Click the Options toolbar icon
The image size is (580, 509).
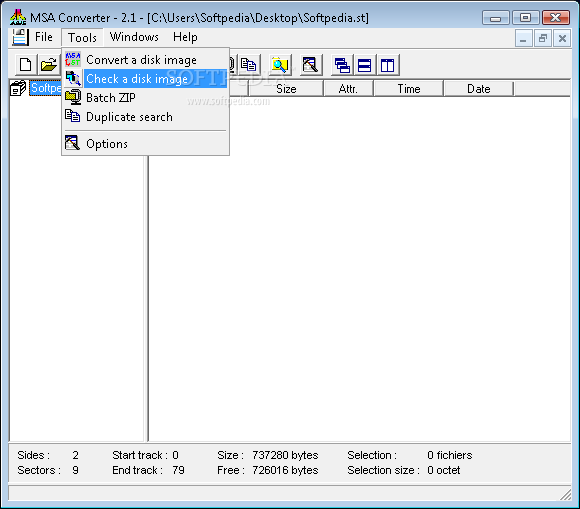311,65
